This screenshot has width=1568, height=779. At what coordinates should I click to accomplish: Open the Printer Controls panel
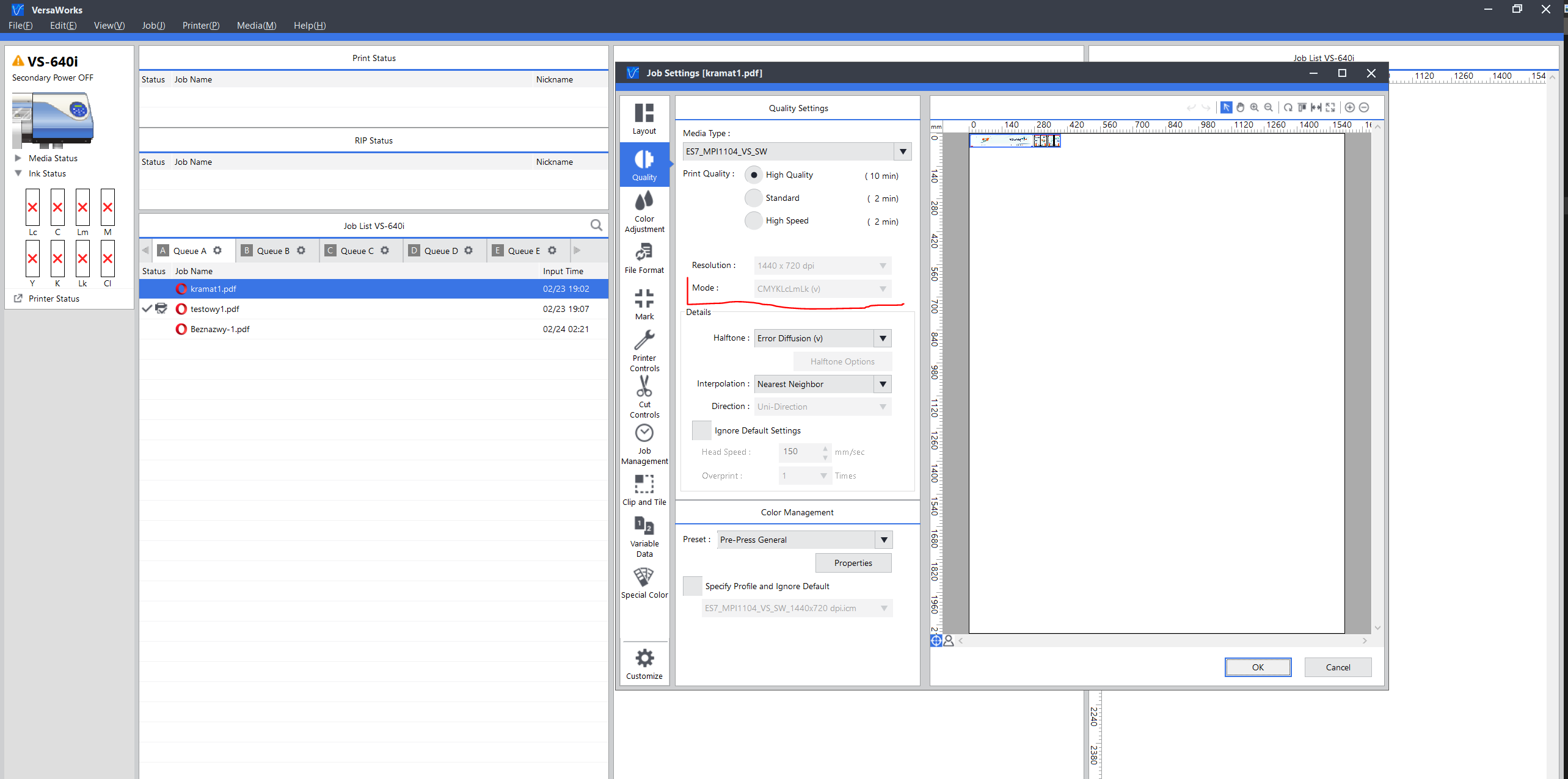644,350
